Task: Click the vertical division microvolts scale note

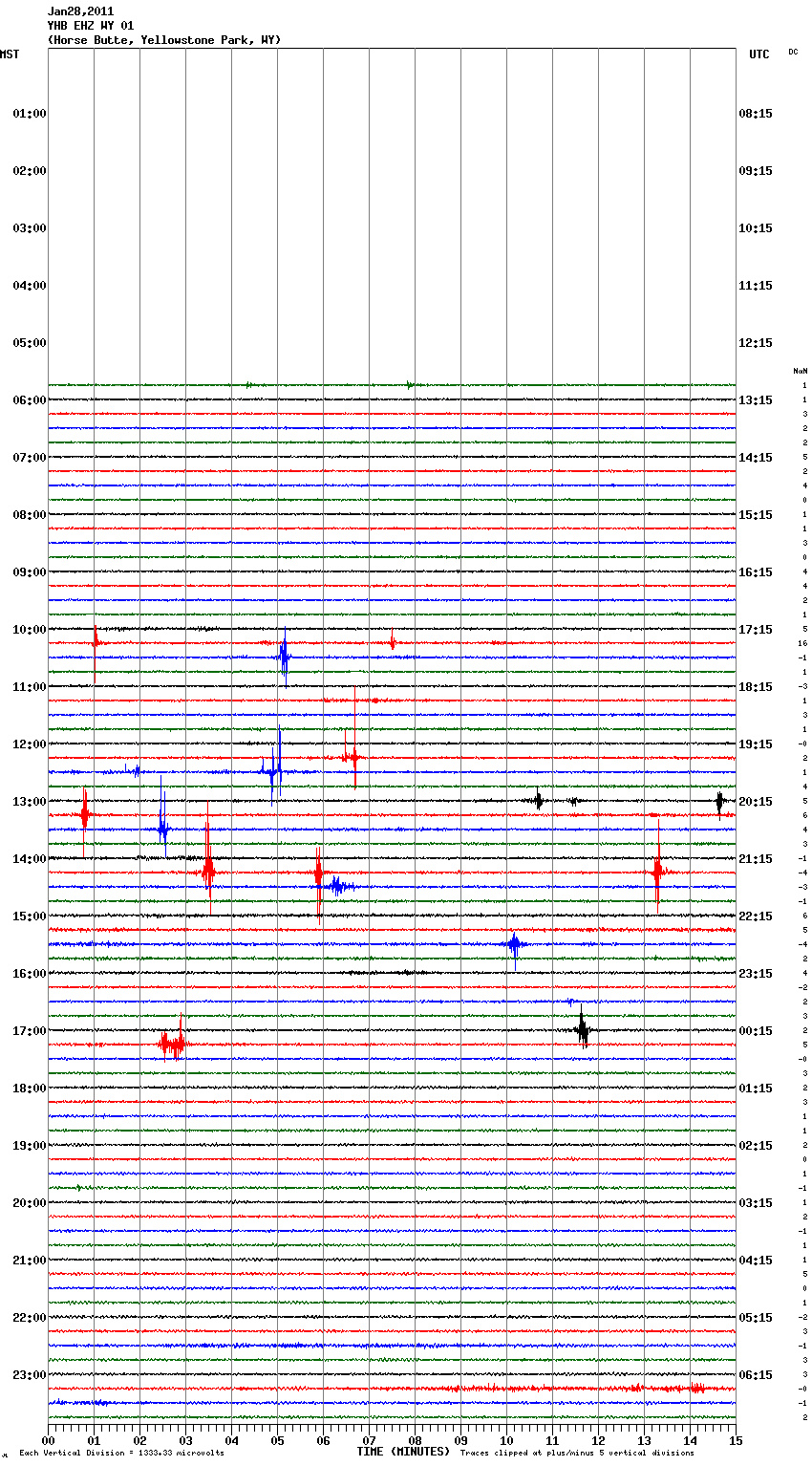Action: (121, 1454)
